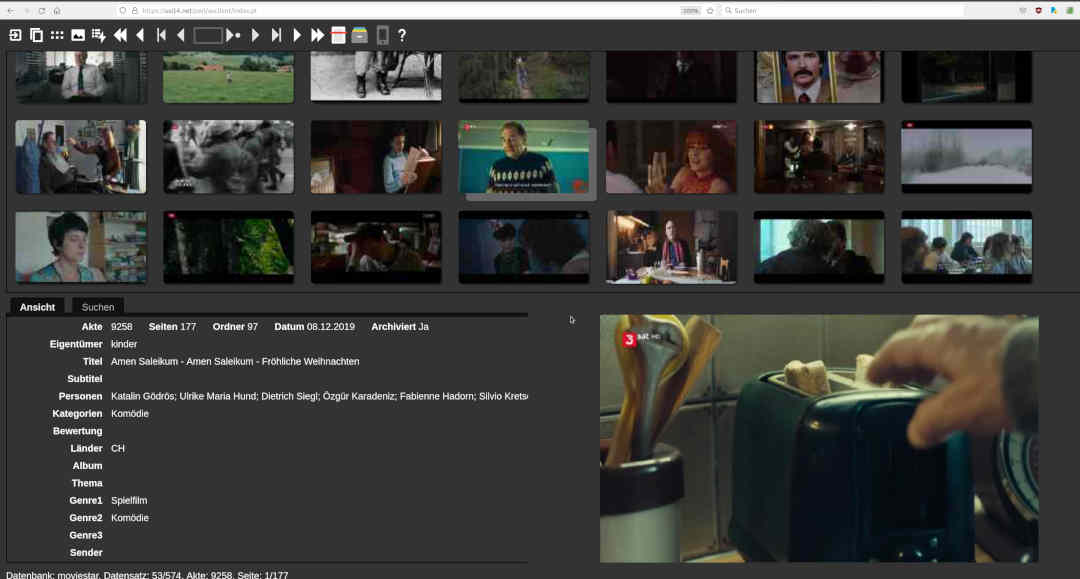Viewport: 1080px width, 579px height.
Task: Click the red-striped document page icon
Action: coord(338,35)
